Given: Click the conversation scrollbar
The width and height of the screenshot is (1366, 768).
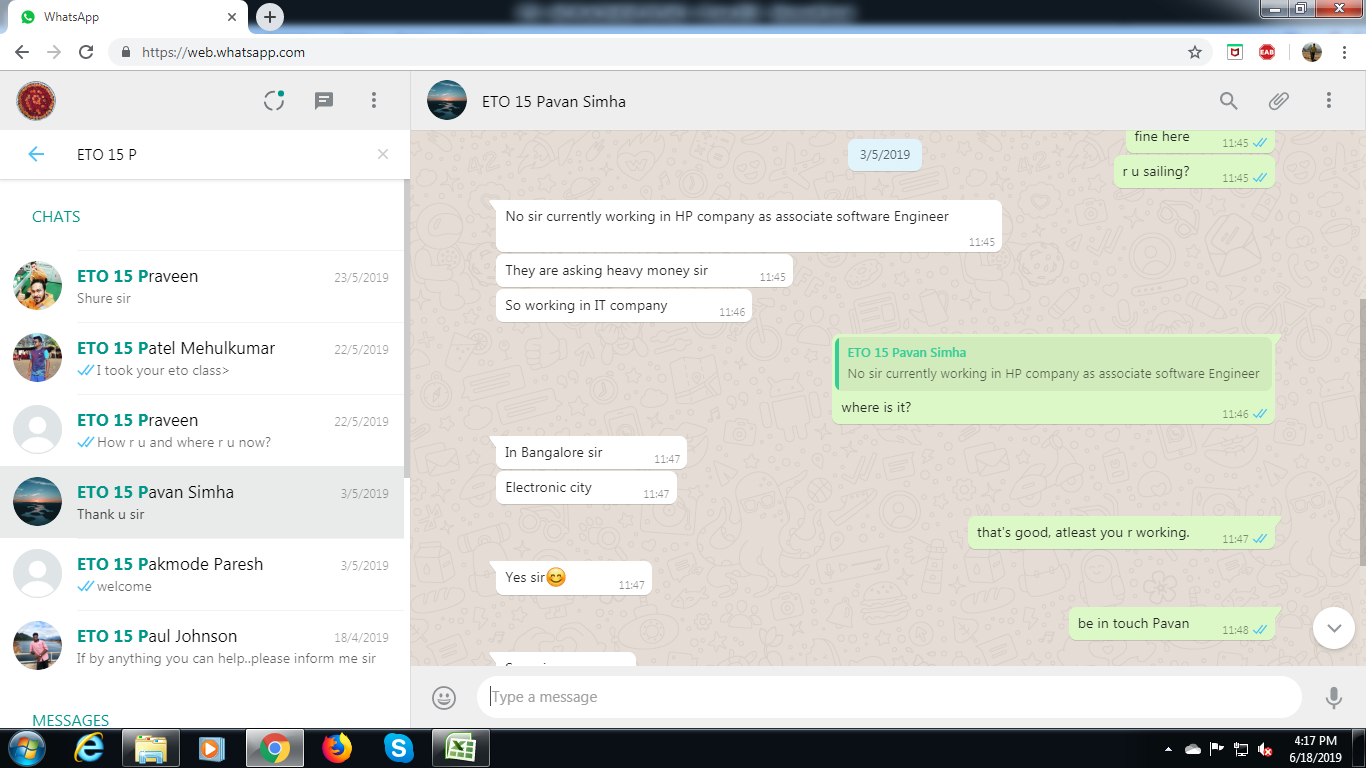Looking at the screenshot, I should [1361, 430].
